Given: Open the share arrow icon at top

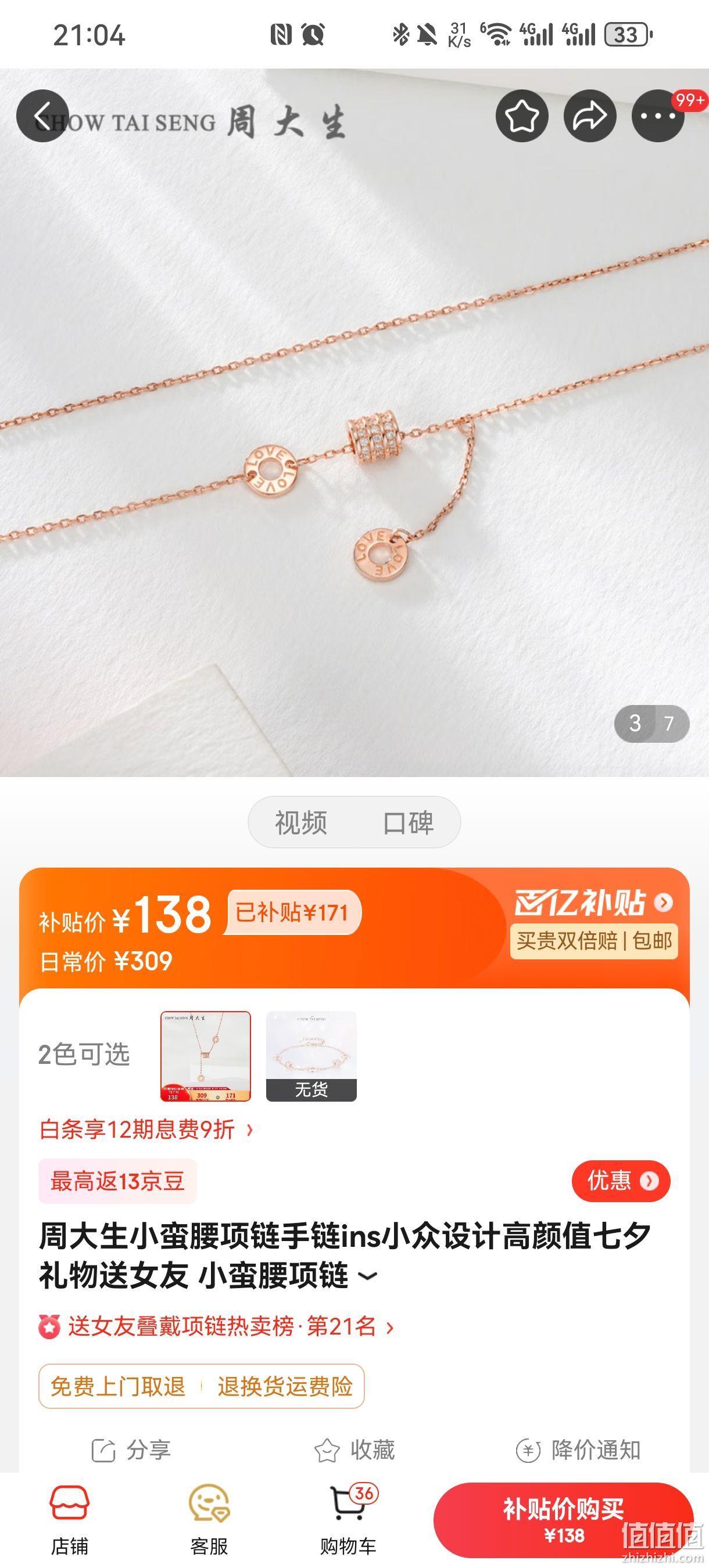Looking at the screenshot, I should pos(590,116).
